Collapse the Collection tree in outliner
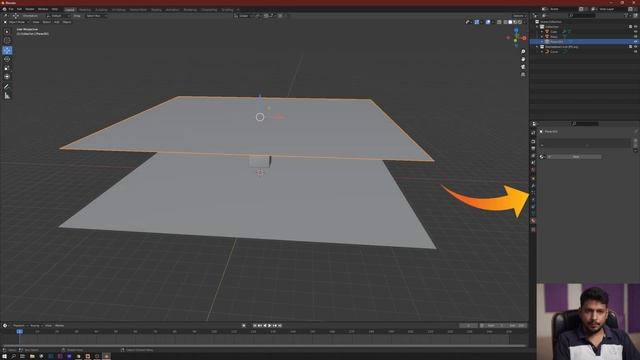Image resolution: width=640 pixels, height=360 pixels. (x=538, y=27)
